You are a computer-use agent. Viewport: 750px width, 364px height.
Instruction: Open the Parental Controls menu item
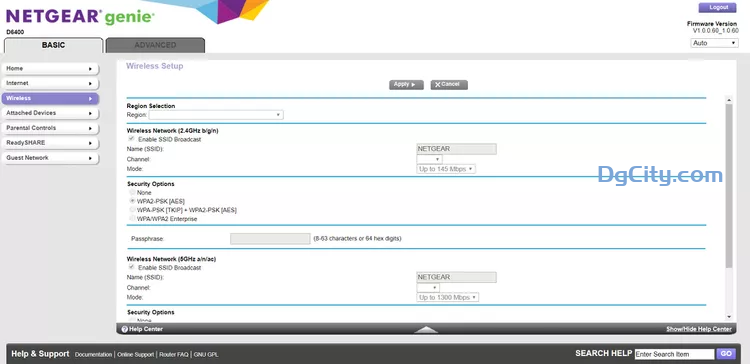point(50,128)
